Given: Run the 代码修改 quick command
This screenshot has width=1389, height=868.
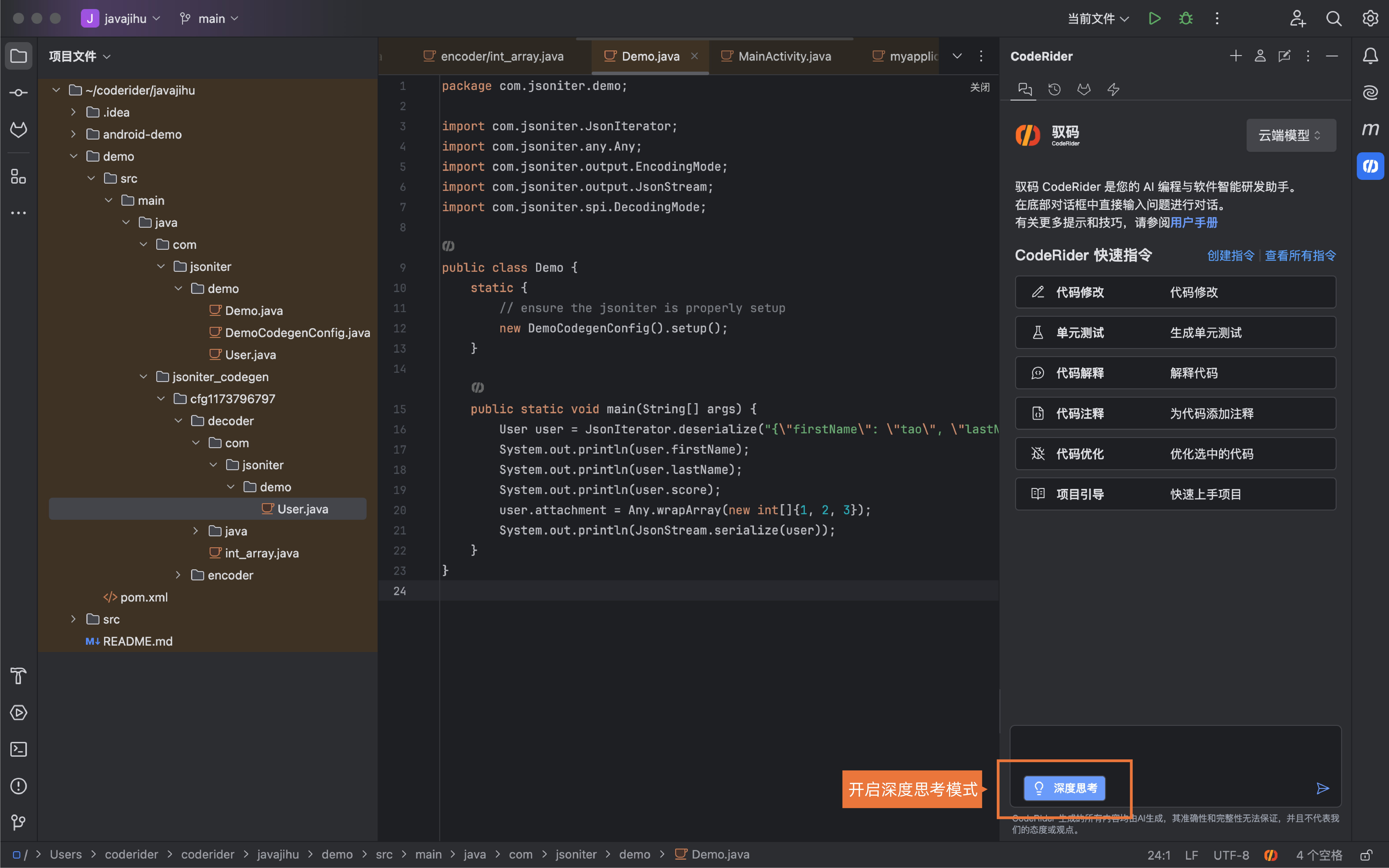Looking at the screenshot, I should (x=1175, y=292).
